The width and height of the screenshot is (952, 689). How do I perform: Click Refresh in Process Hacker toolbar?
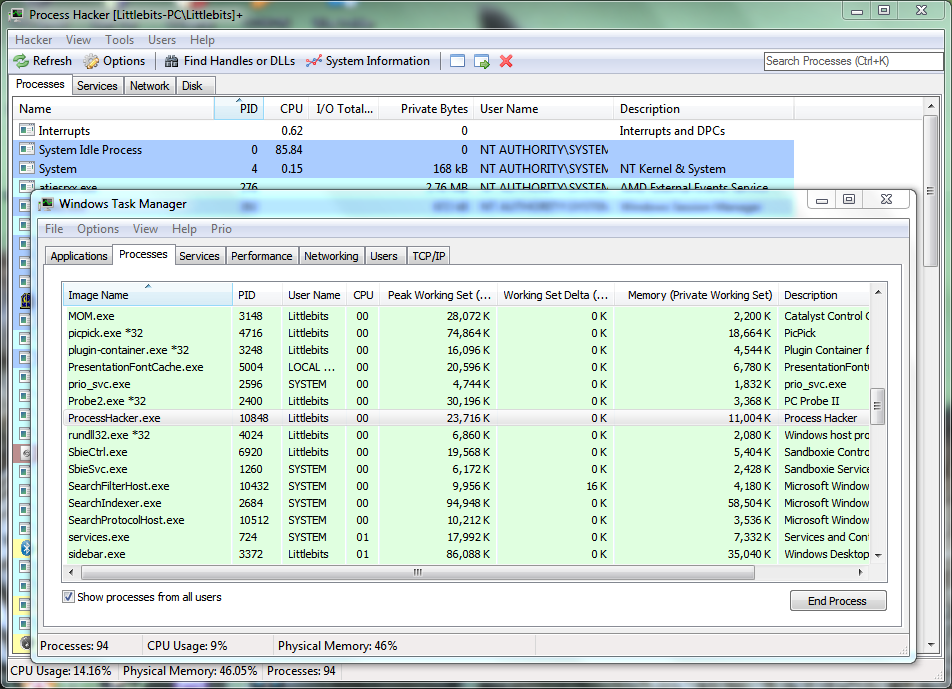coord(42,61)
